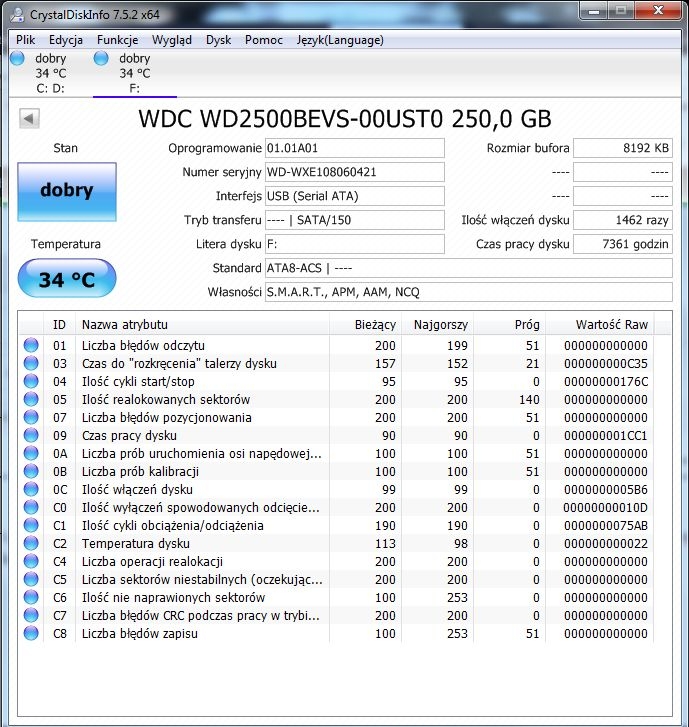Click status orb for attribute 0C power cycles
The width and height of the screenshot is (689, 727).
tap(31, 489)
